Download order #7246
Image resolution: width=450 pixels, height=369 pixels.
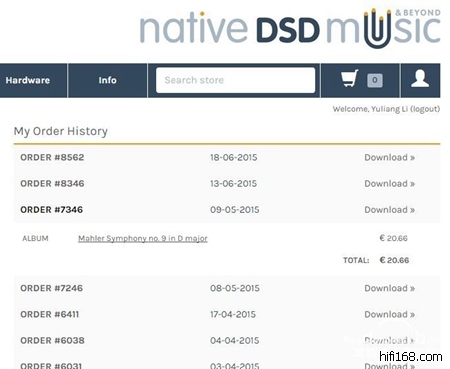click(x=389, y=288)
